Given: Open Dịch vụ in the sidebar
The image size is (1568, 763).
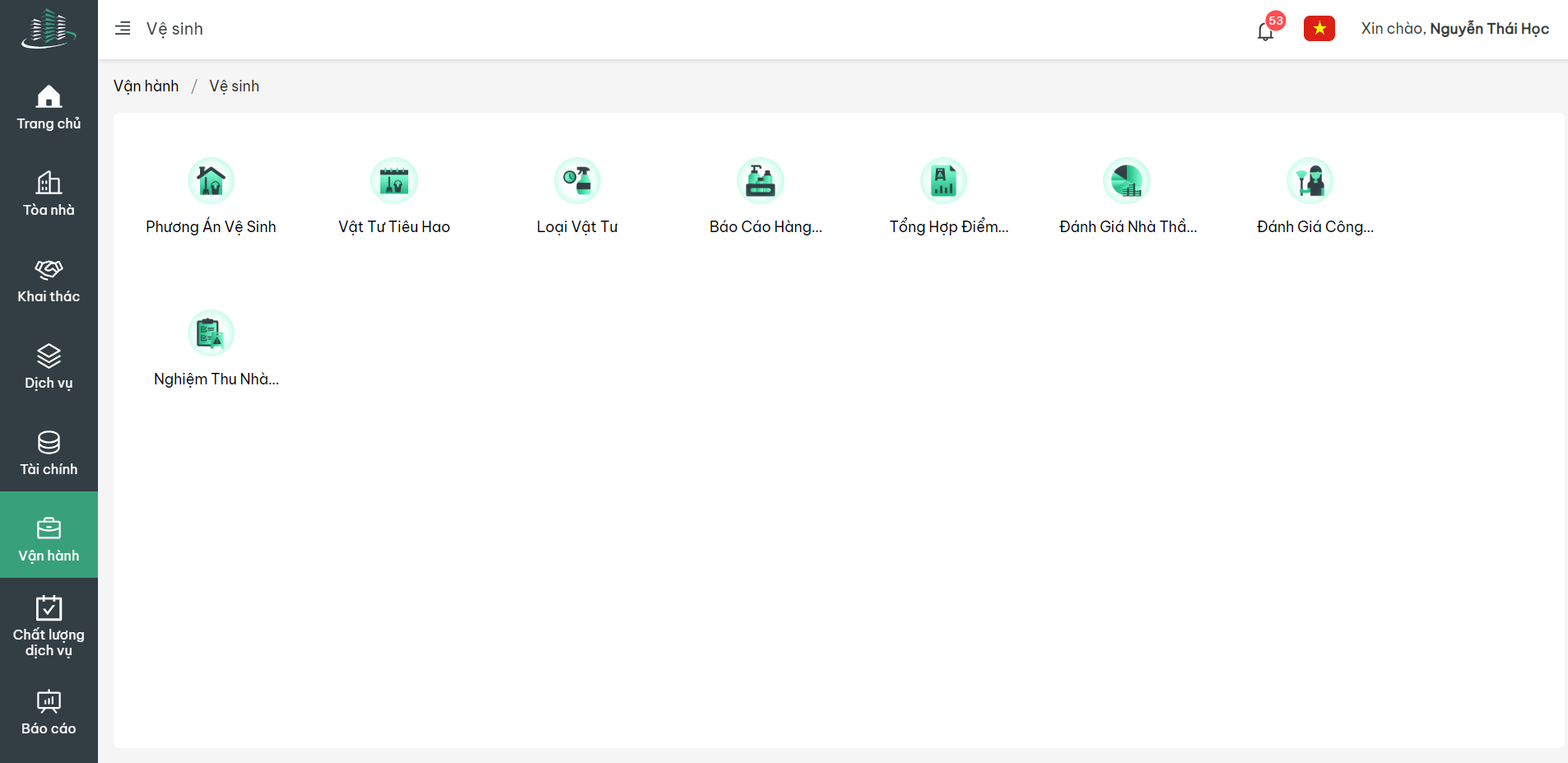Looking at the screenshot, I should point(49,366).
